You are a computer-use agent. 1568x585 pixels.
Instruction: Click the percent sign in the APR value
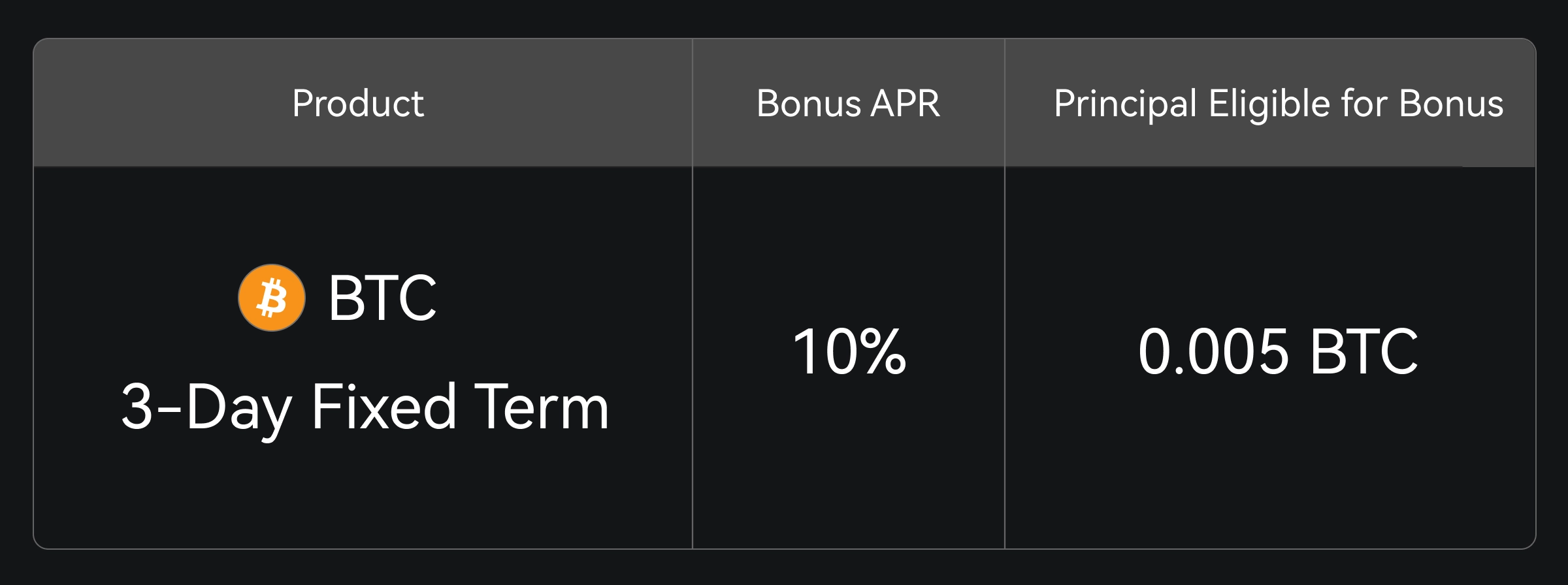point(882,353)
